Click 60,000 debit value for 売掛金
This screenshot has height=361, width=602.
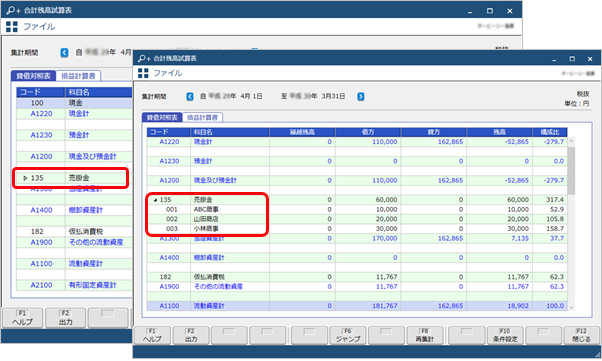coord(386,200)
